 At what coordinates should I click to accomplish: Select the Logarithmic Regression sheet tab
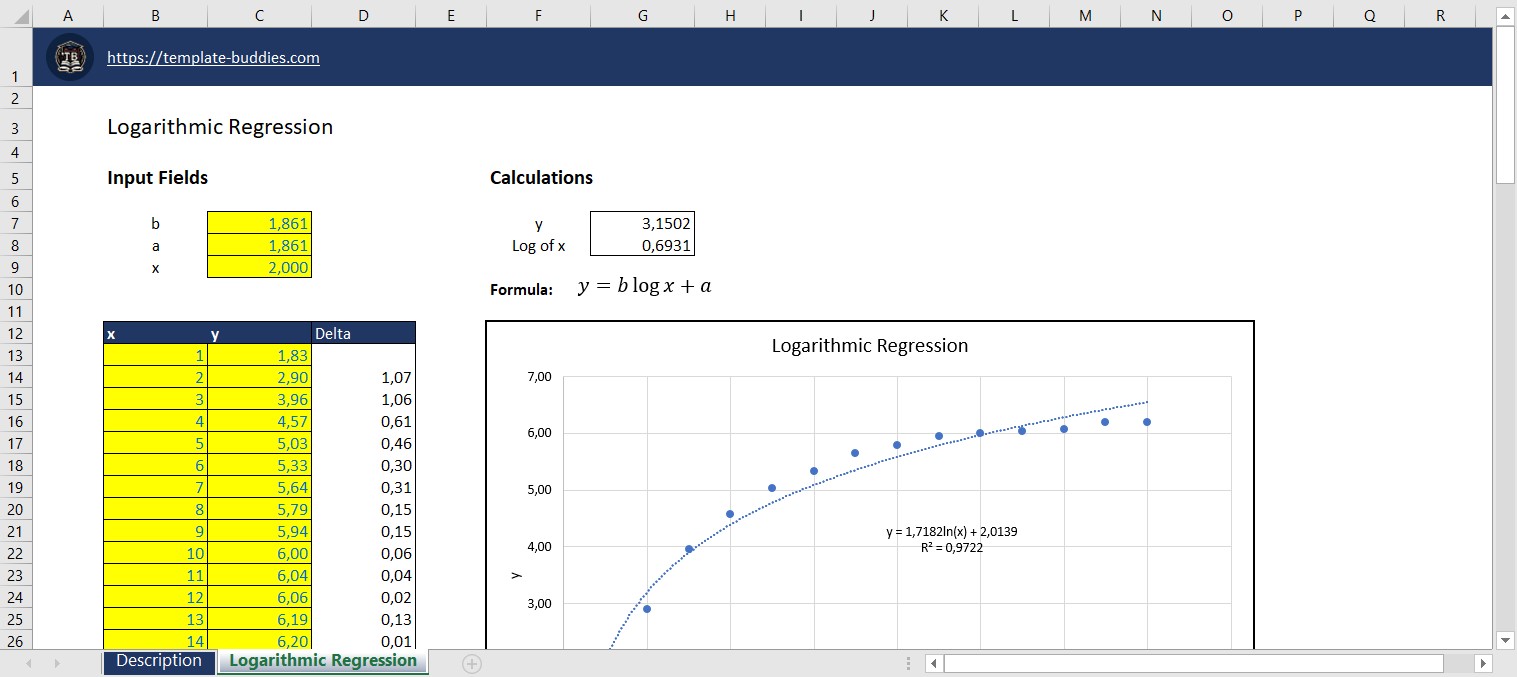coord(322,661)
